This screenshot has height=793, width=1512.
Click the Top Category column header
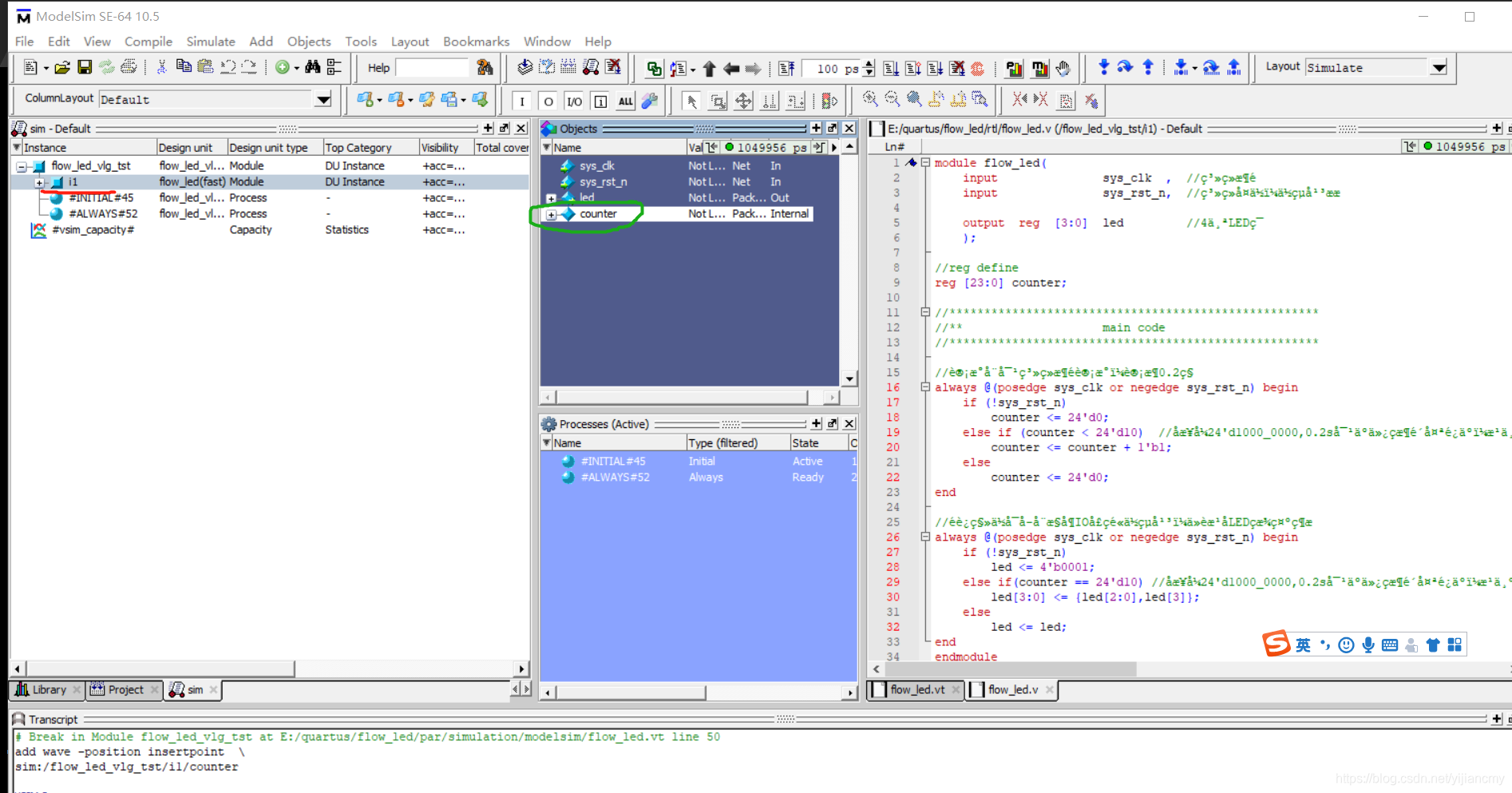coord(370,148)
